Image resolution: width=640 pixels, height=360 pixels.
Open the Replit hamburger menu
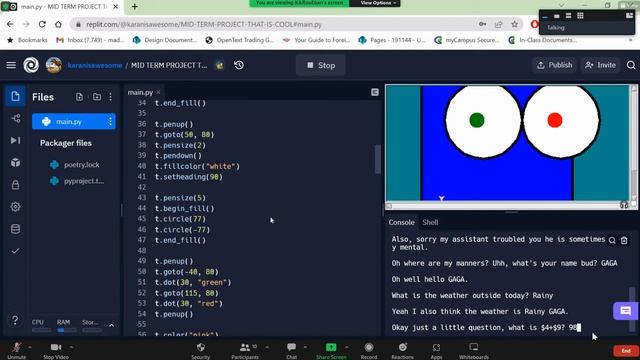tap(11, 65)
